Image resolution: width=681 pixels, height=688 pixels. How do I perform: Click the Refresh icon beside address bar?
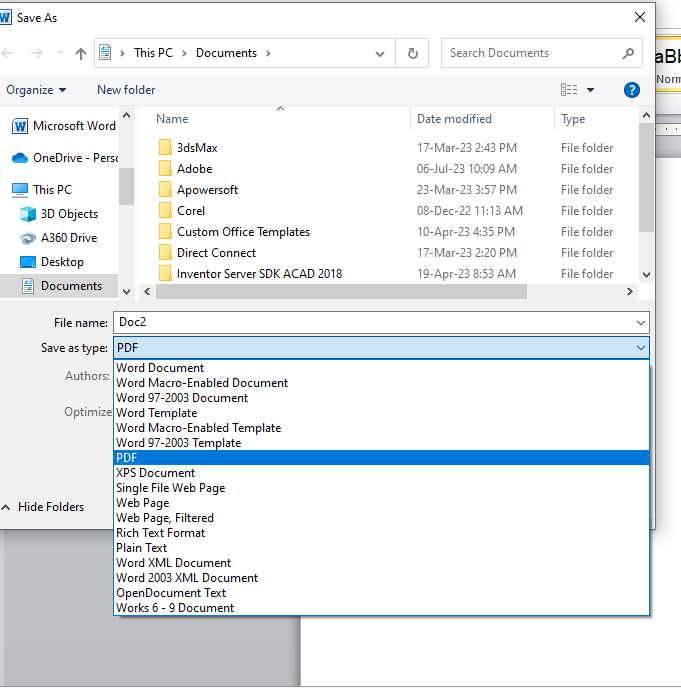point(412,54)
